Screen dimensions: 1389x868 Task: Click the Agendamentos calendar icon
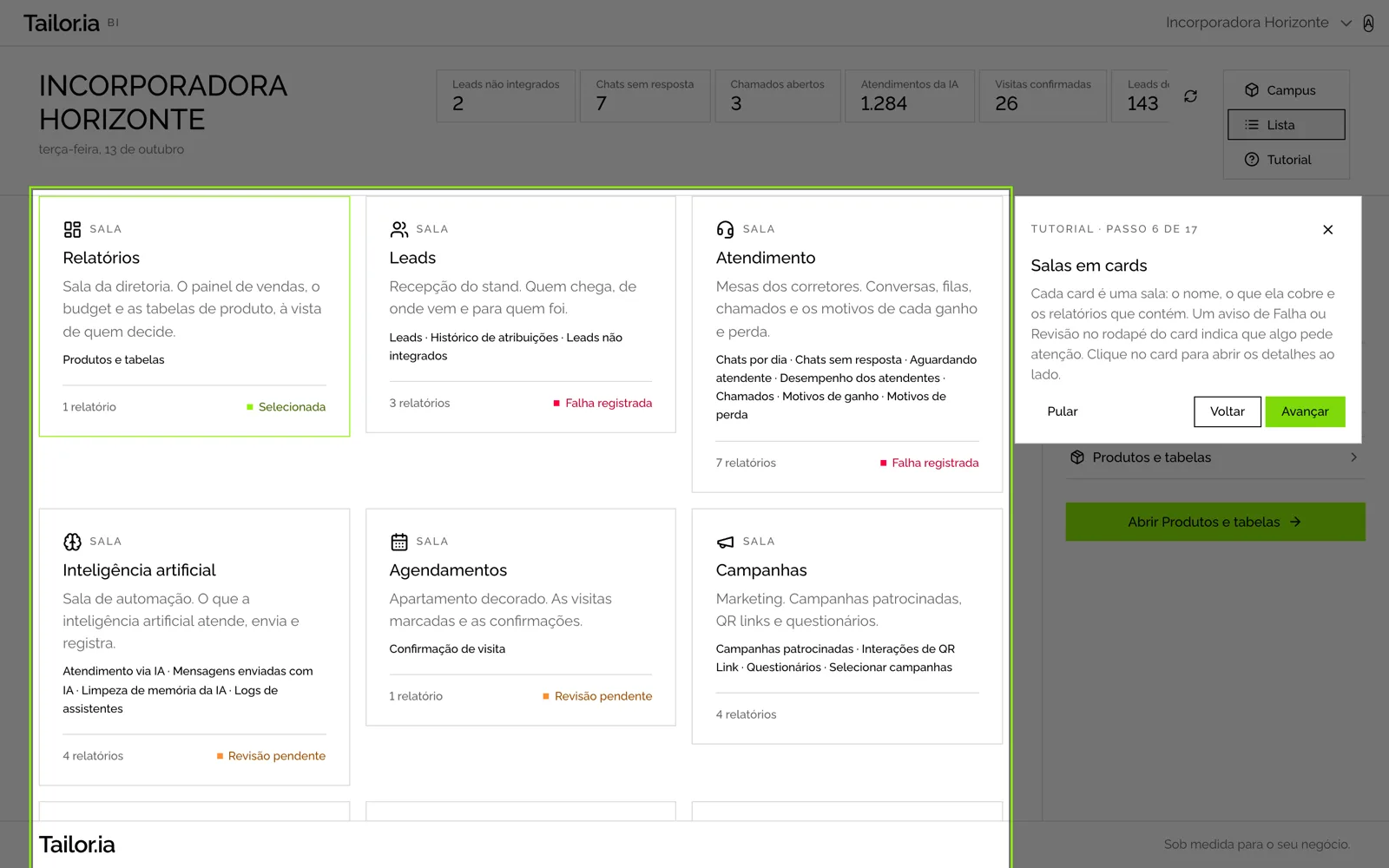(x=398, y=542)
